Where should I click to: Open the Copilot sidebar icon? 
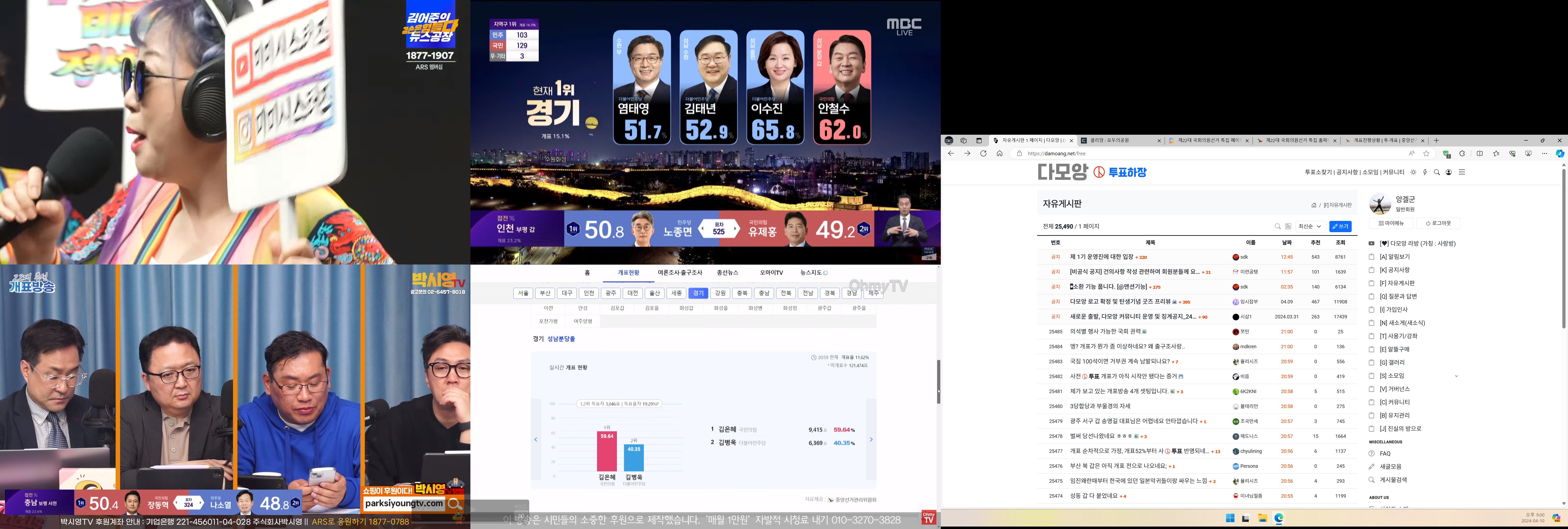pos(1560,153)
